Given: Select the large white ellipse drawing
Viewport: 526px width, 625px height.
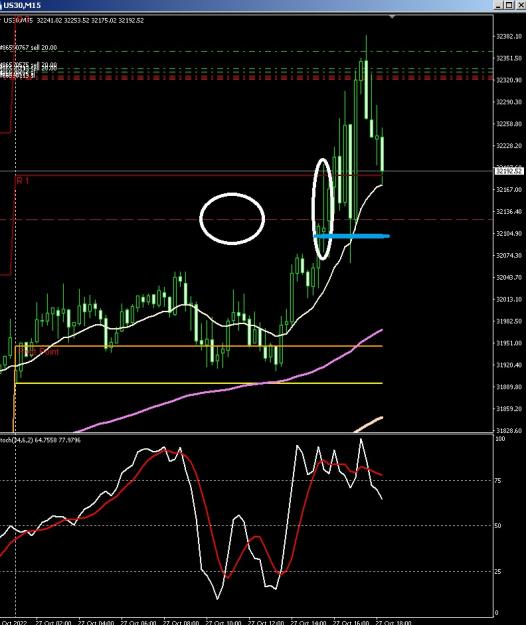Looking at the screenshot, I should click(x=232, y=219).
